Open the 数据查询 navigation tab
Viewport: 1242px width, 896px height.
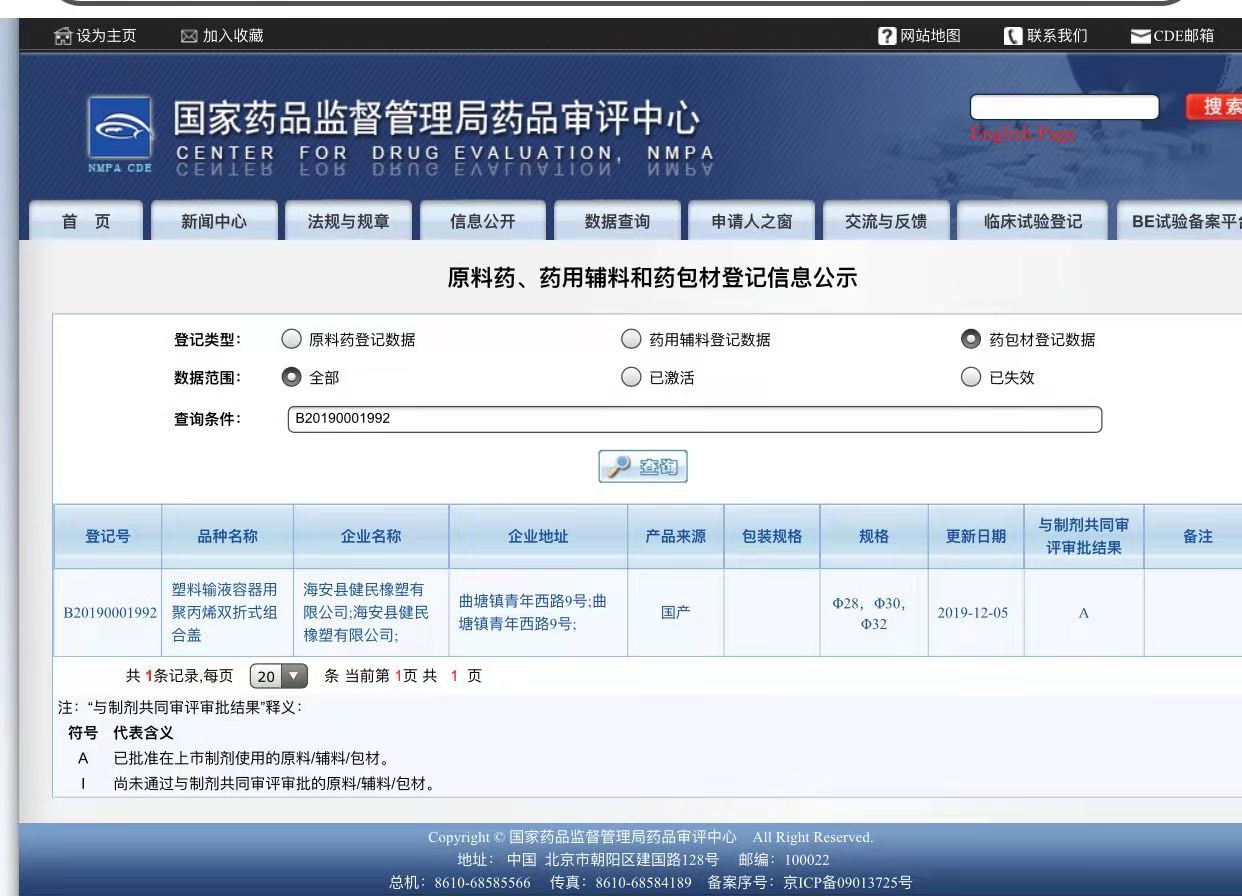(x=617, y=222)
